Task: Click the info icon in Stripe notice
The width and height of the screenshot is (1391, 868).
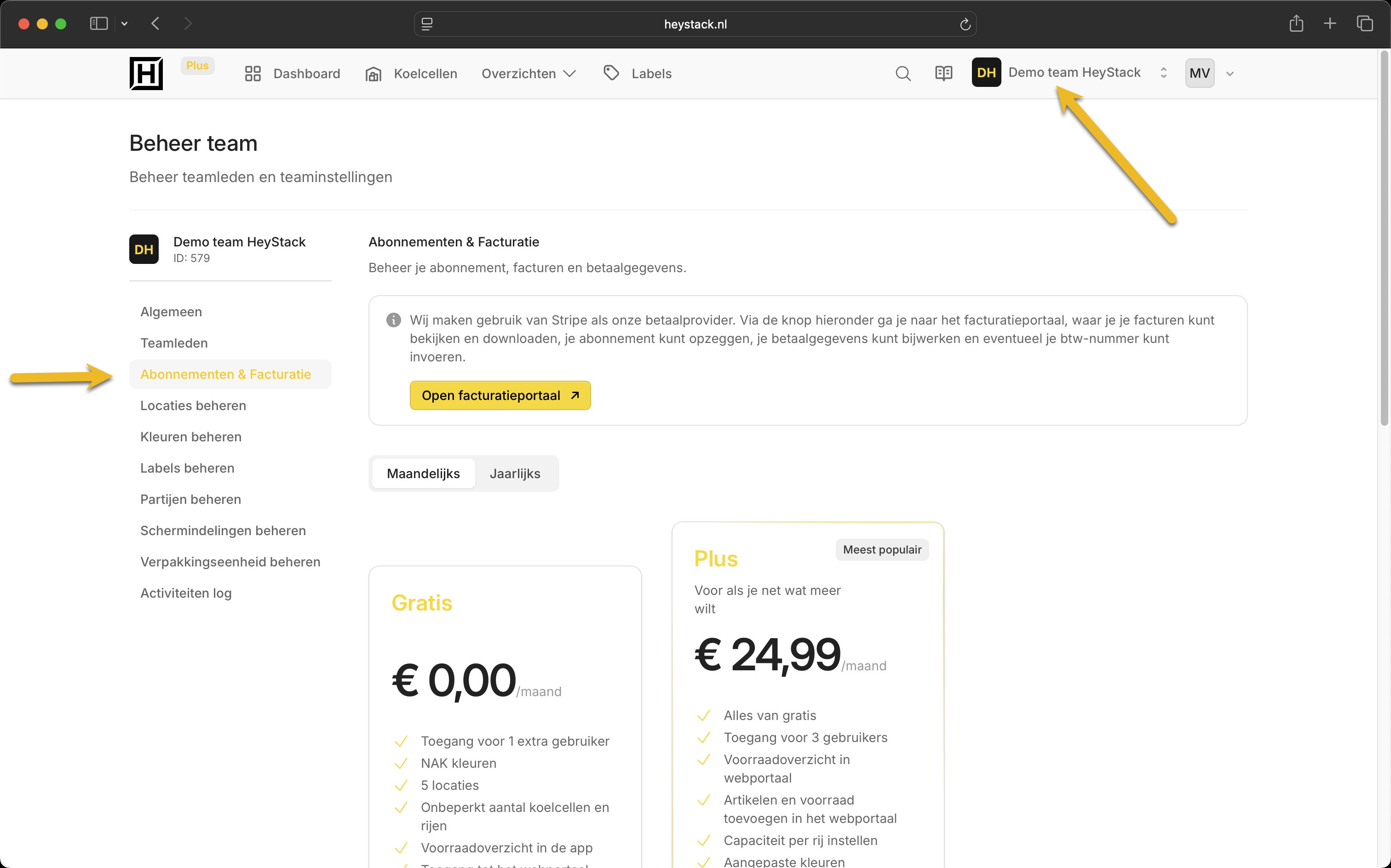Action: tap(393, 320)
